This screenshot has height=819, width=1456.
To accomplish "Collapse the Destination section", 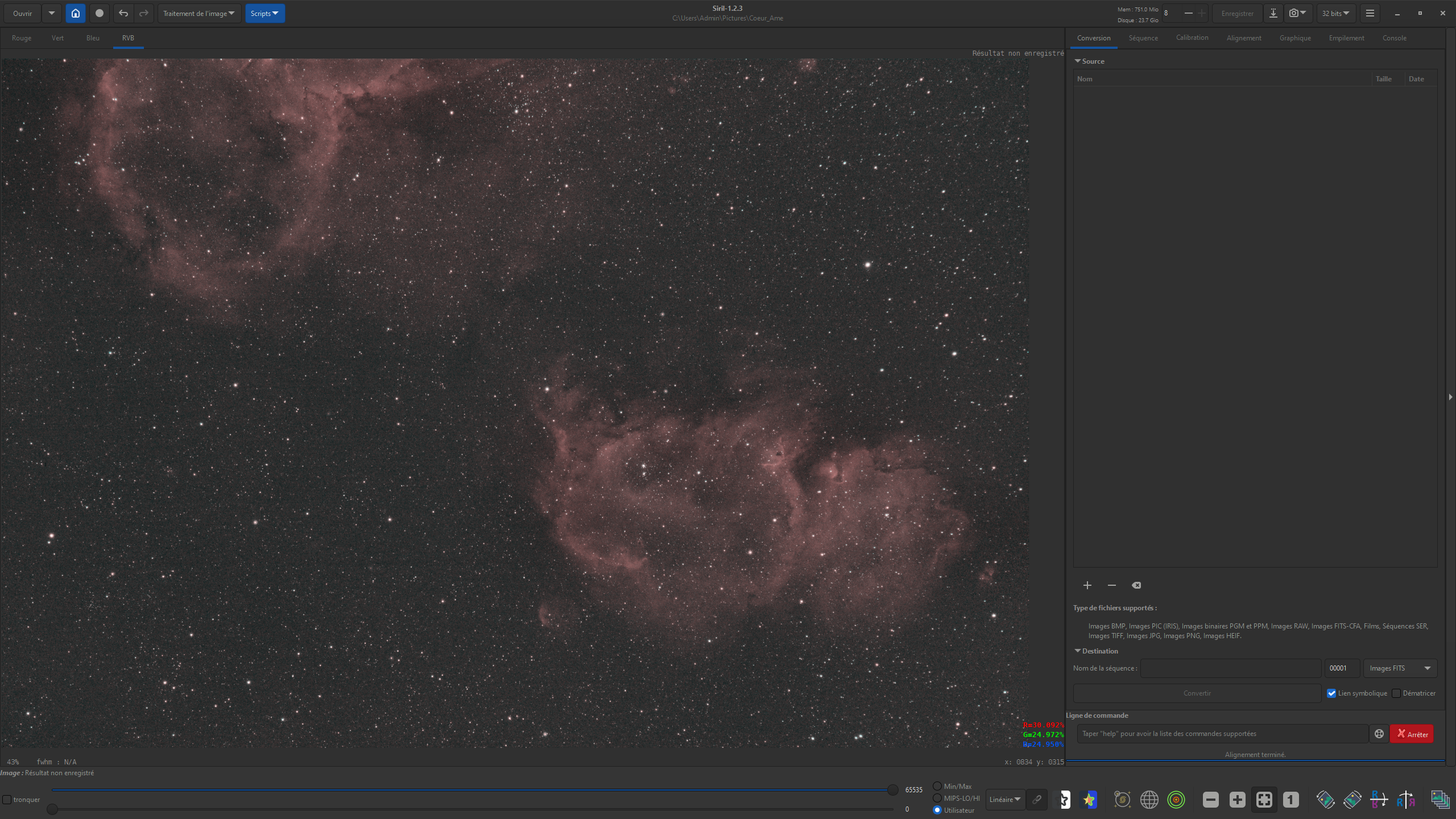I will (1077, 651).
